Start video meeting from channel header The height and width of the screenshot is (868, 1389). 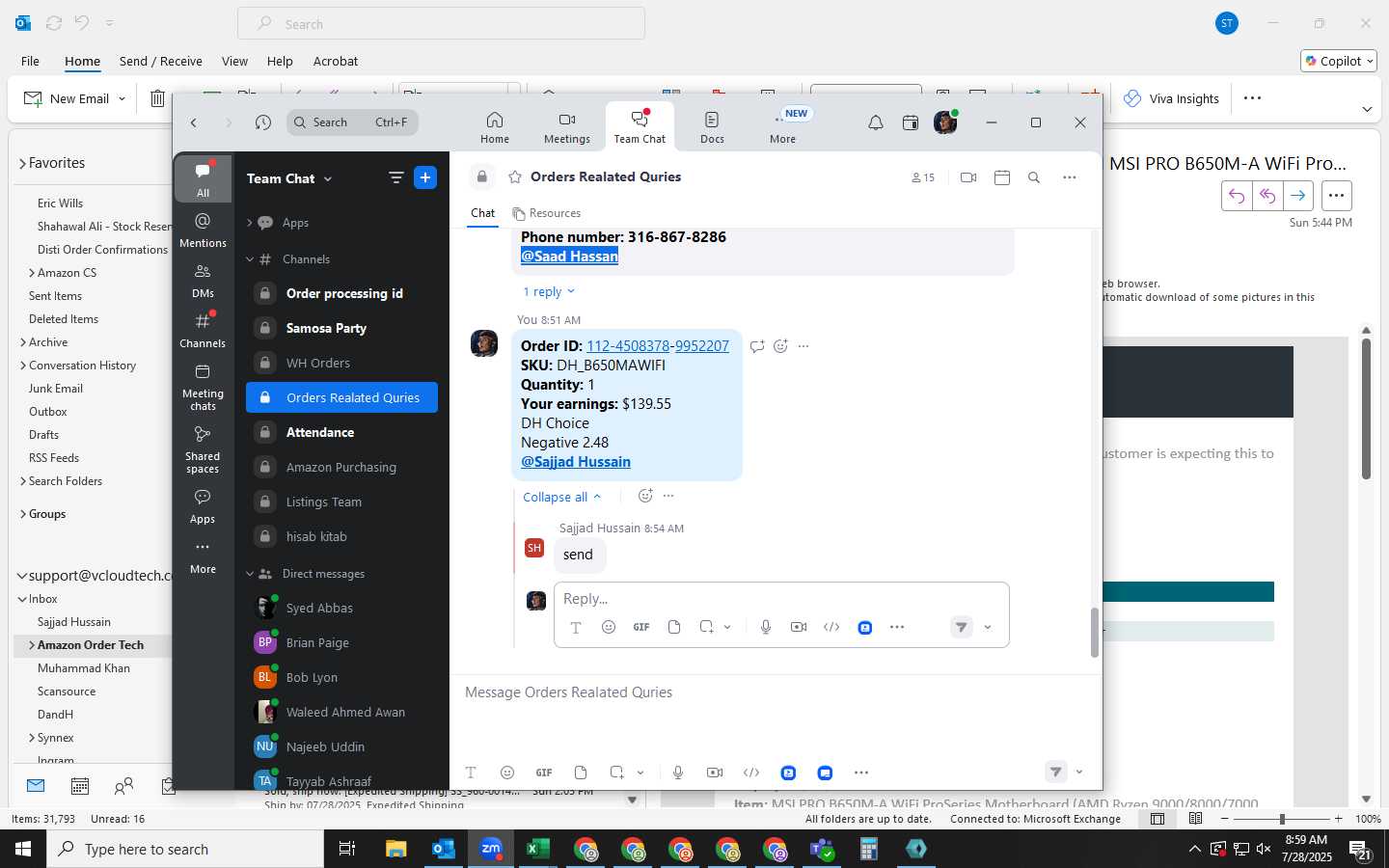968,177
